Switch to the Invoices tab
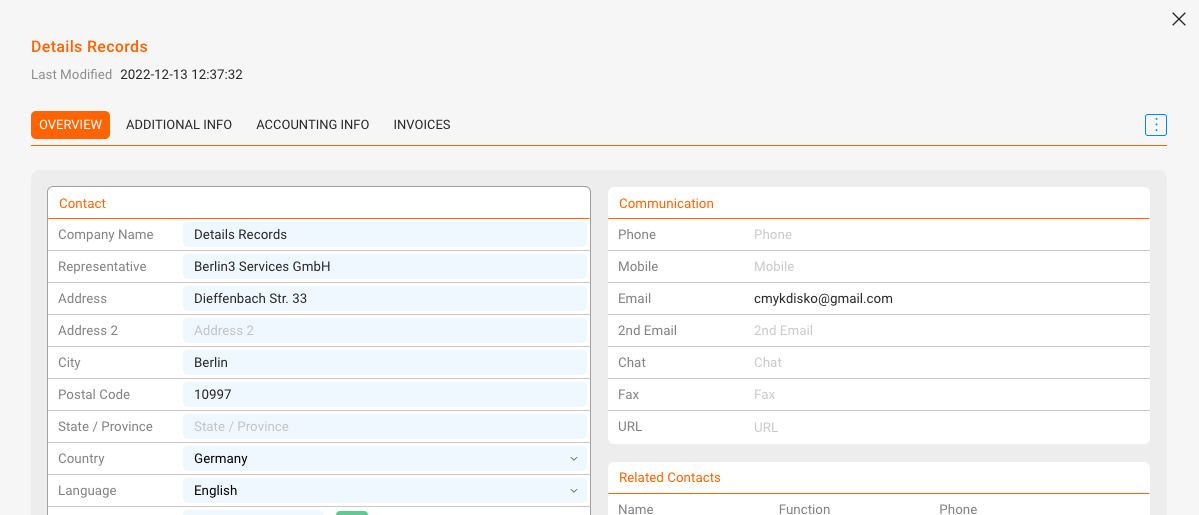The width and height of the screenshot is (1199, 515). (422, 125)
